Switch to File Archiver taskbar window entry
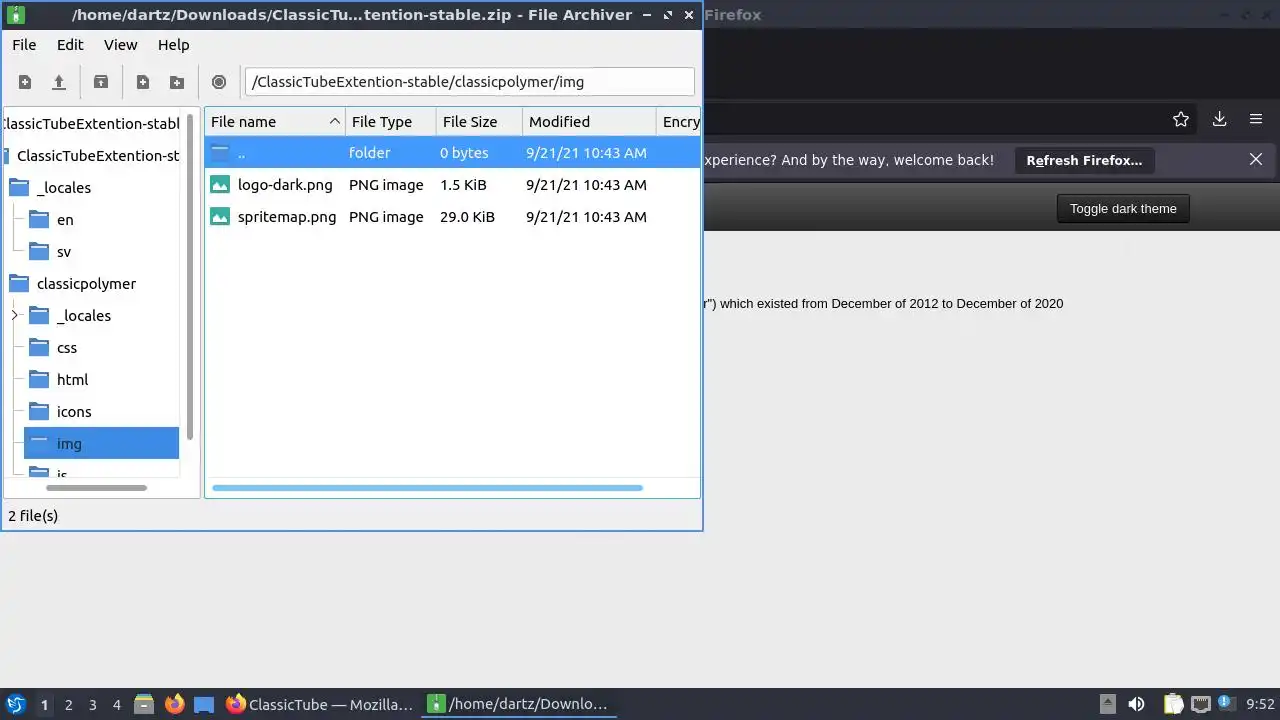Image resolution: width=1280 pixels, height=720 pixels. (x=519, y=704)
